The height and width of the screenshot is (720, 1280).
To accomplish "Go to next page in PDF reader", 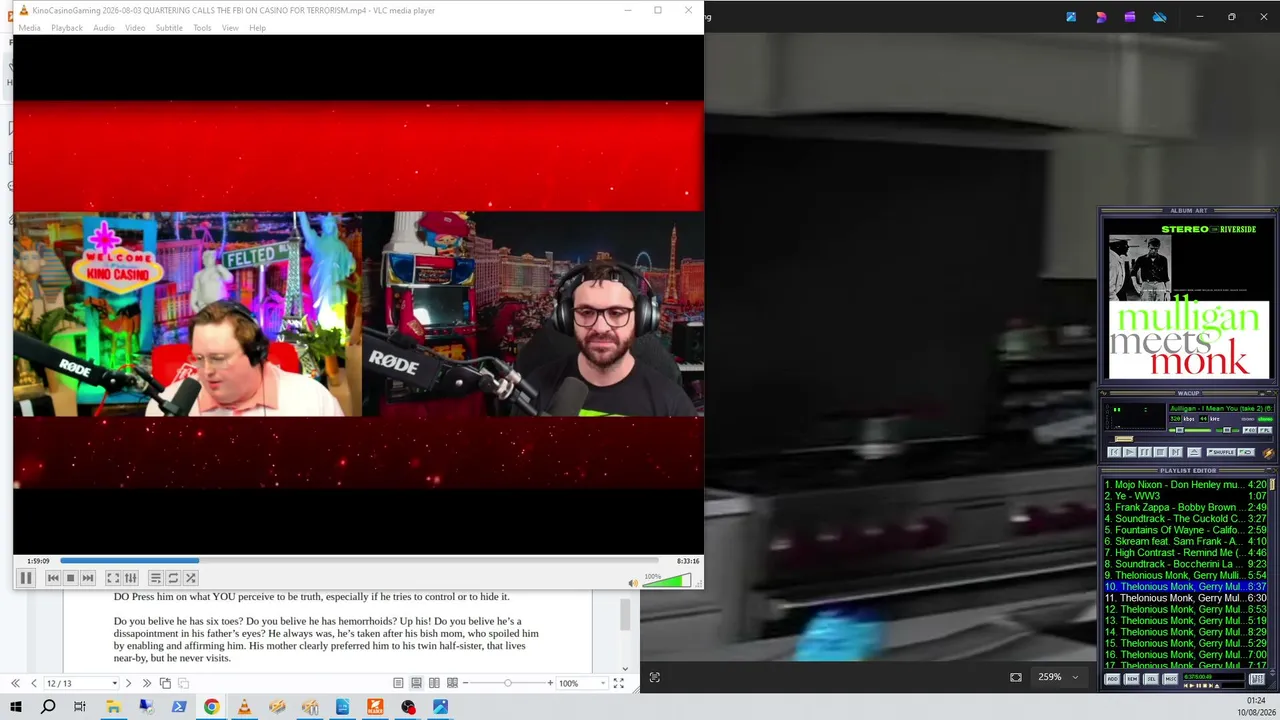I will (128, 683).
